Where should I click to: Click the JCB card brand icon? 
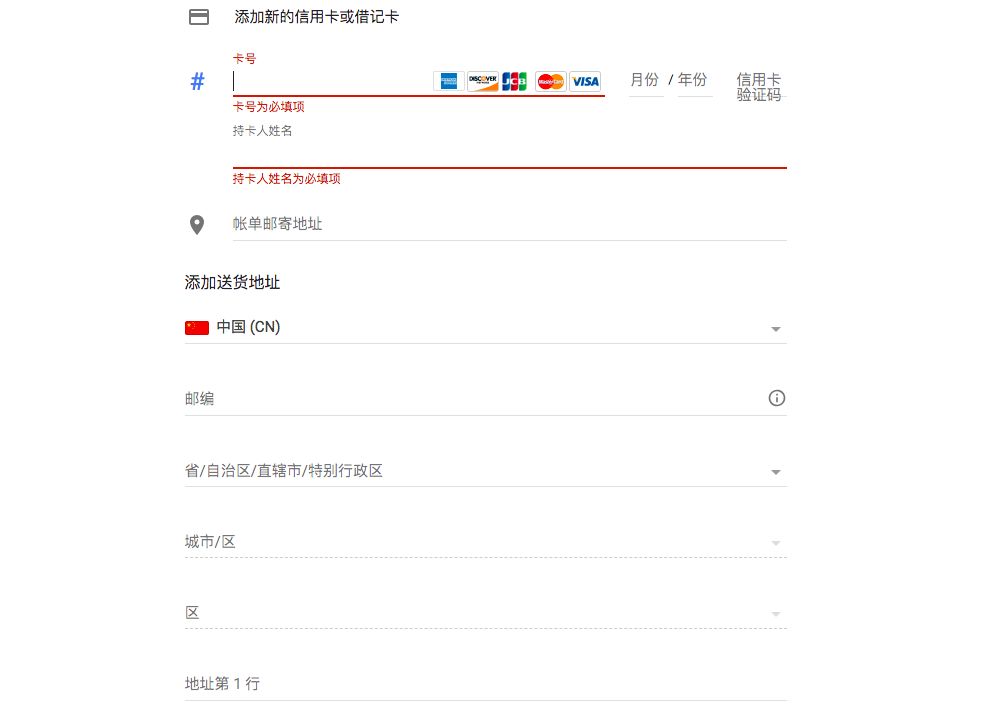(x=515, y=81)
